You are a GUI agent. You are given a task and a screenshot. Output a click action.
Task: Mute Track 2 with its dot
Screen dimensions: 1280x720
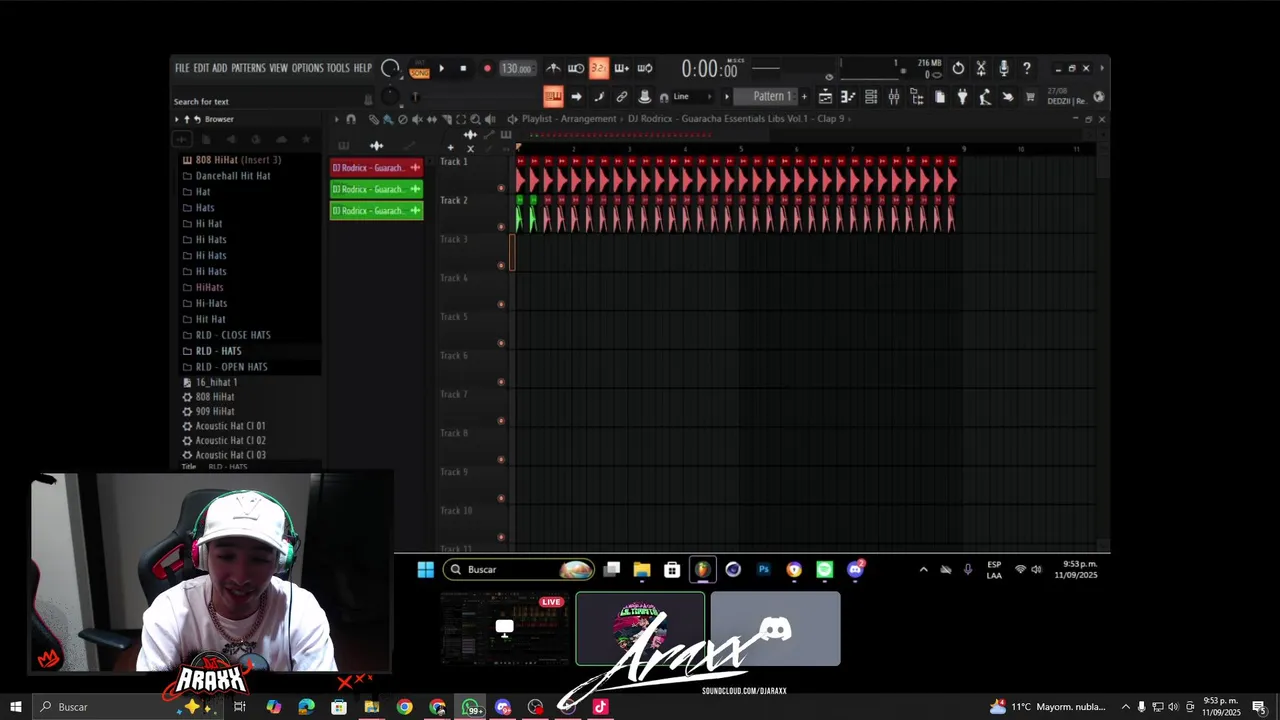501,226
